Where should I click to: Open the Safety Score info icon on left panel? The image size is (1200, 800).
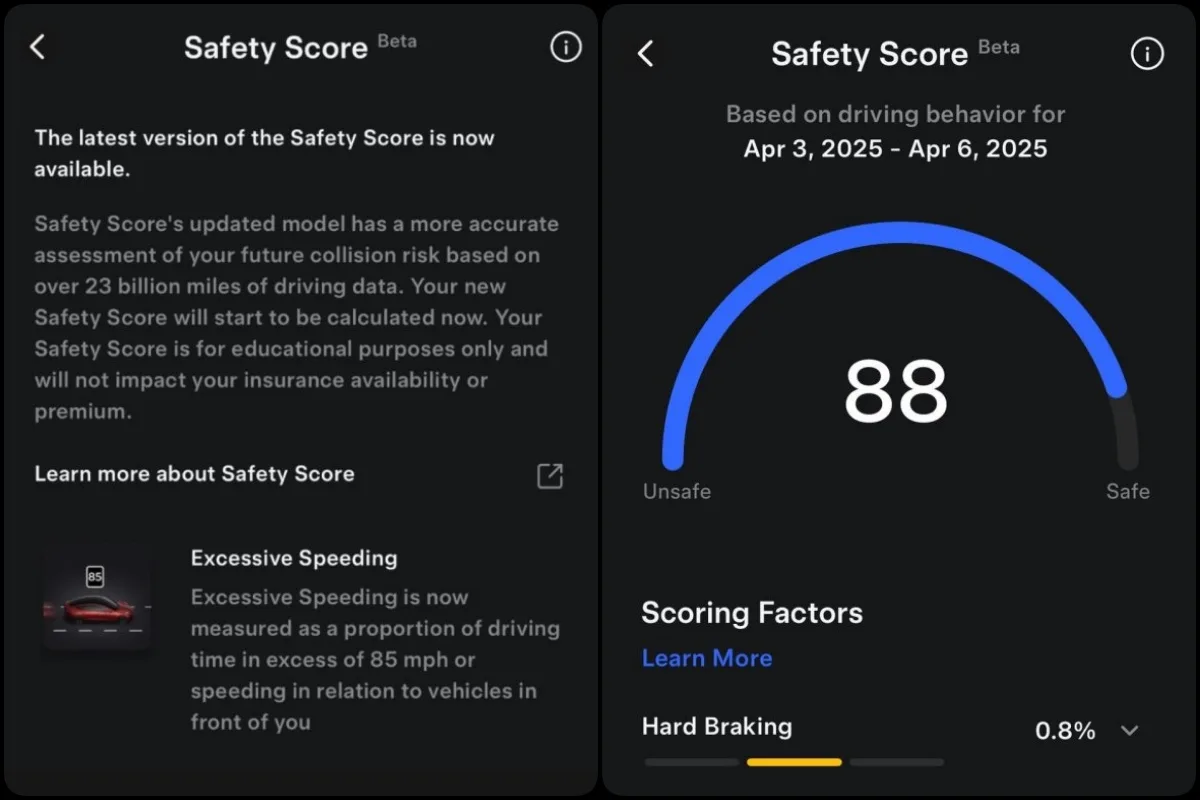pyautogui.click(x=565, y=47)
